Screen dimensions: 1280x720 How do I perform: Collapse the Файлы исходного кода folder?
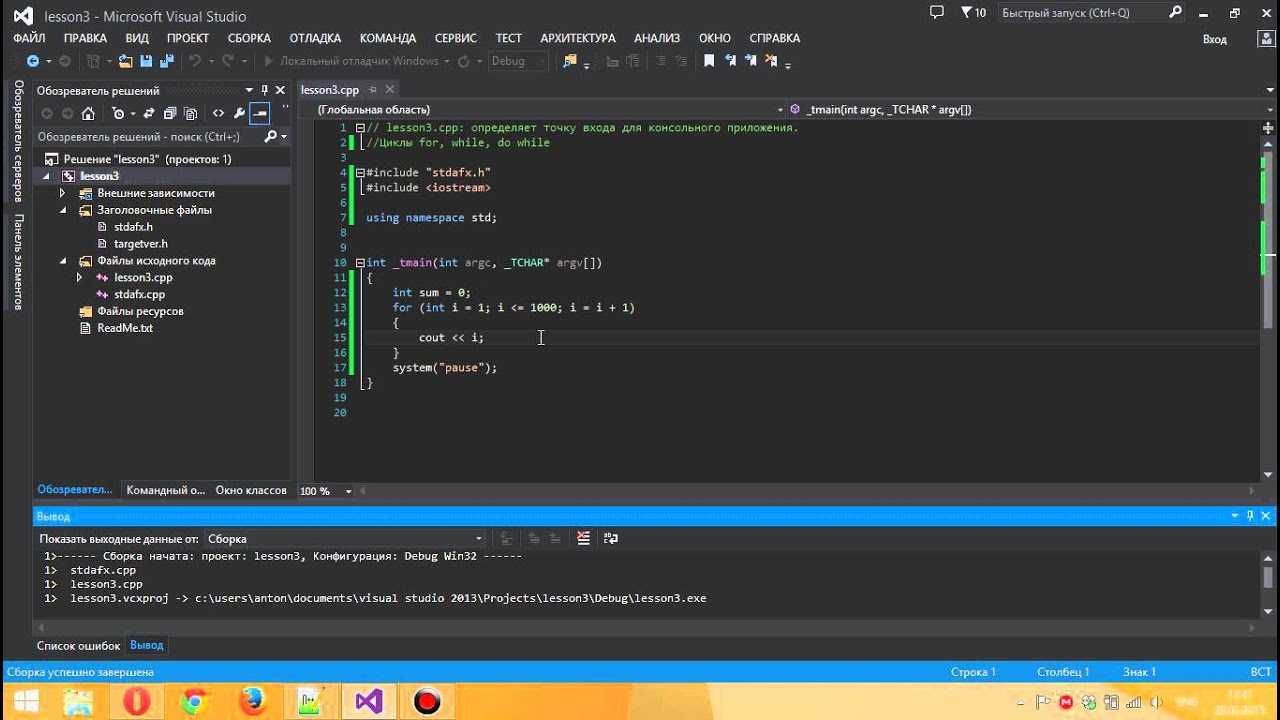tap(62, 260)
